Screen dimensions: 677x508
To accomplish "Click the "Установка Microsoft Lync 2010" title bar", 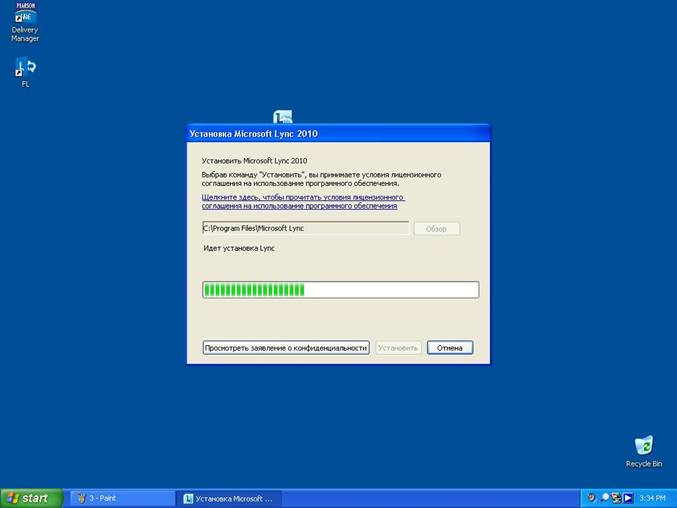I will pos(338,134).
